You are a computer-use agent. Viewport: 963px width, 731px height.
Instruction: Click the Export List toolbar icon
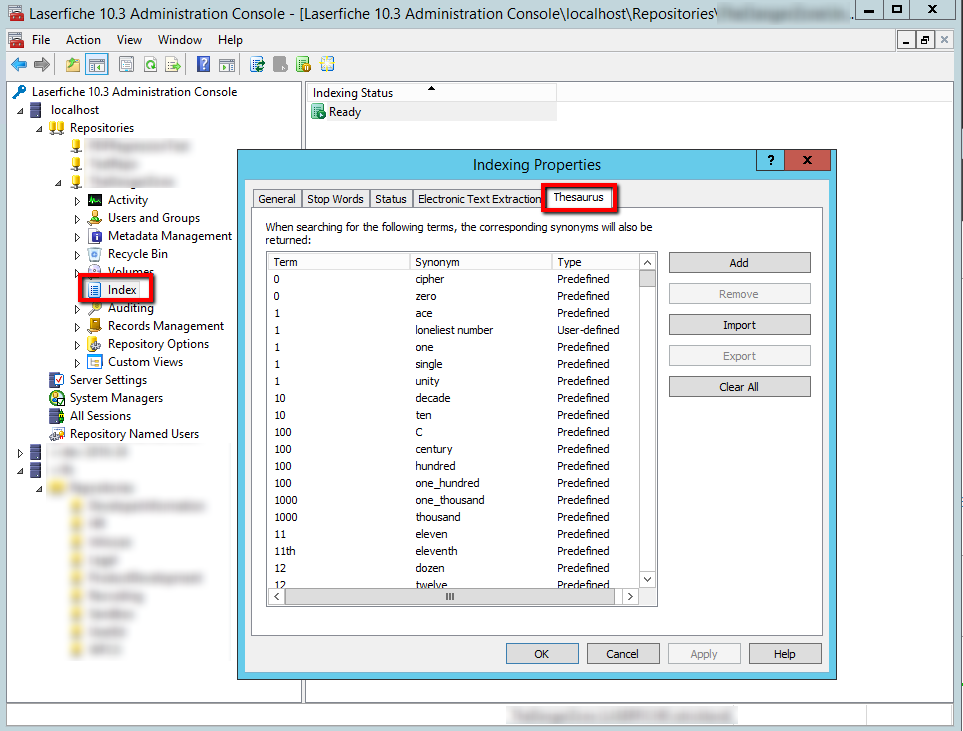174,64
